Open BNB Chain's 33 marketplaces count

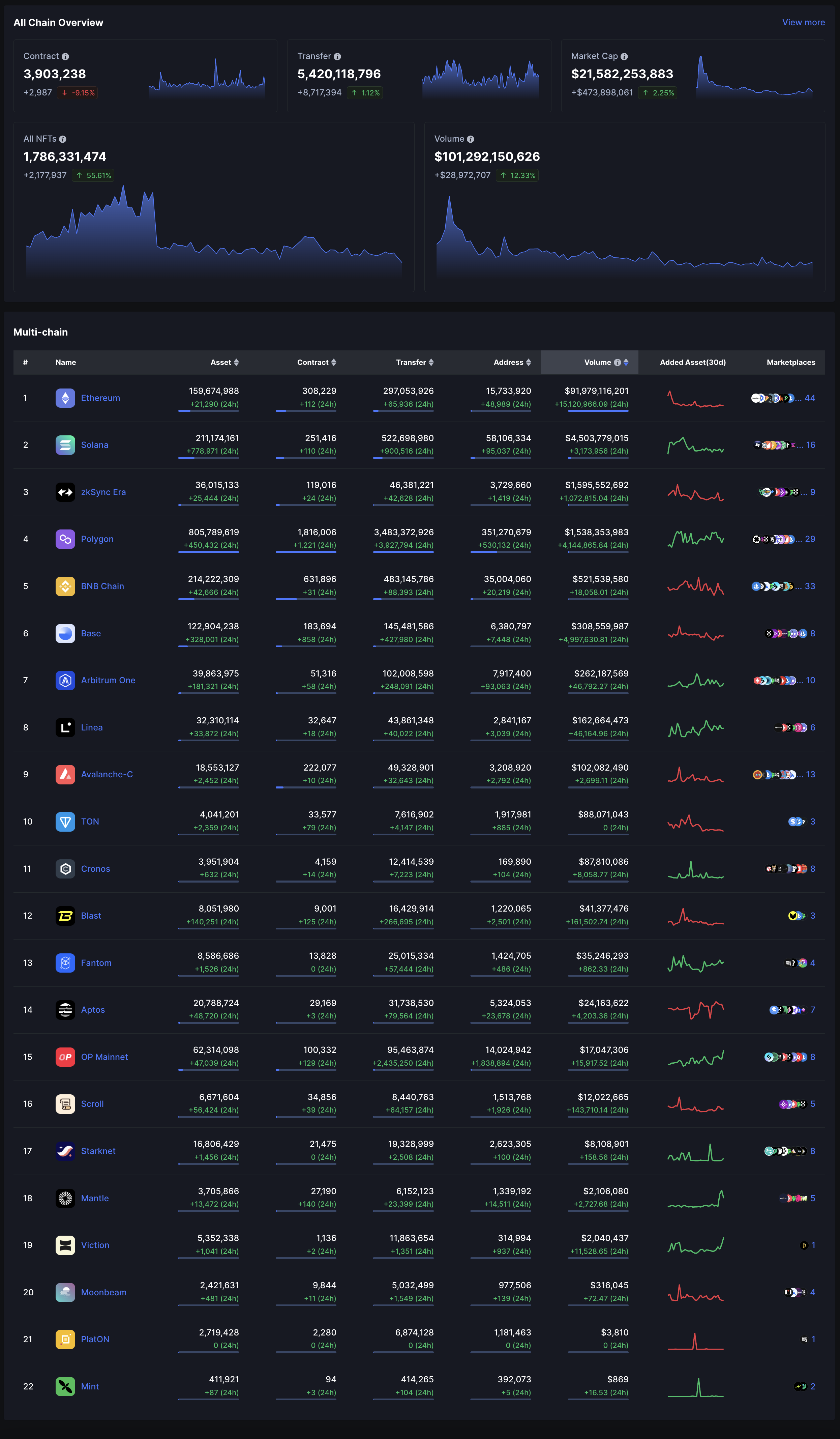click(810, 586)
